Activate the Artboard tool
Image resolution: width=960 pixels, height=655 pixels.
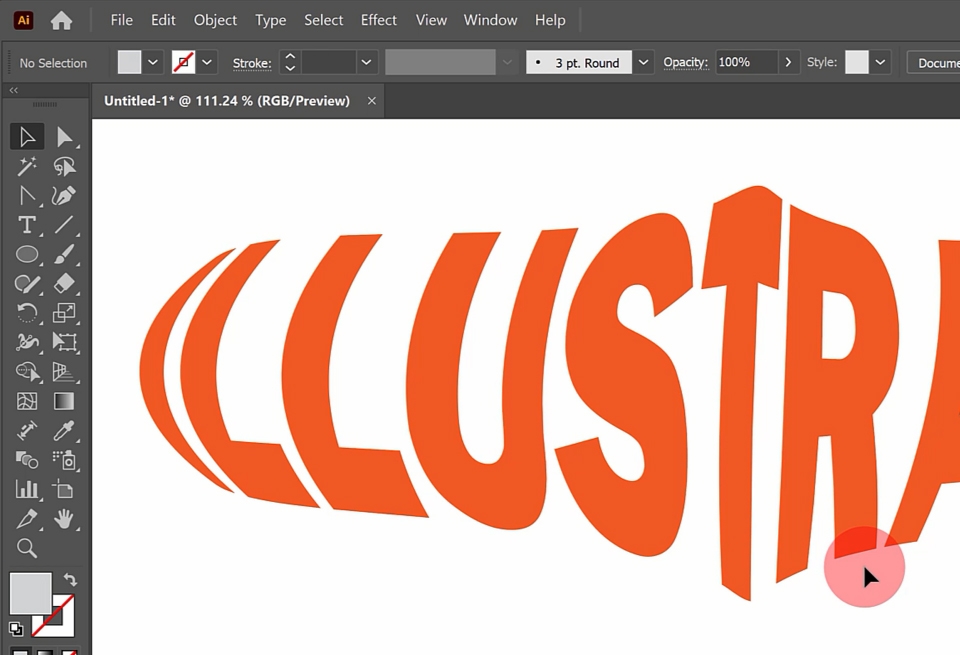coord(64,489)
